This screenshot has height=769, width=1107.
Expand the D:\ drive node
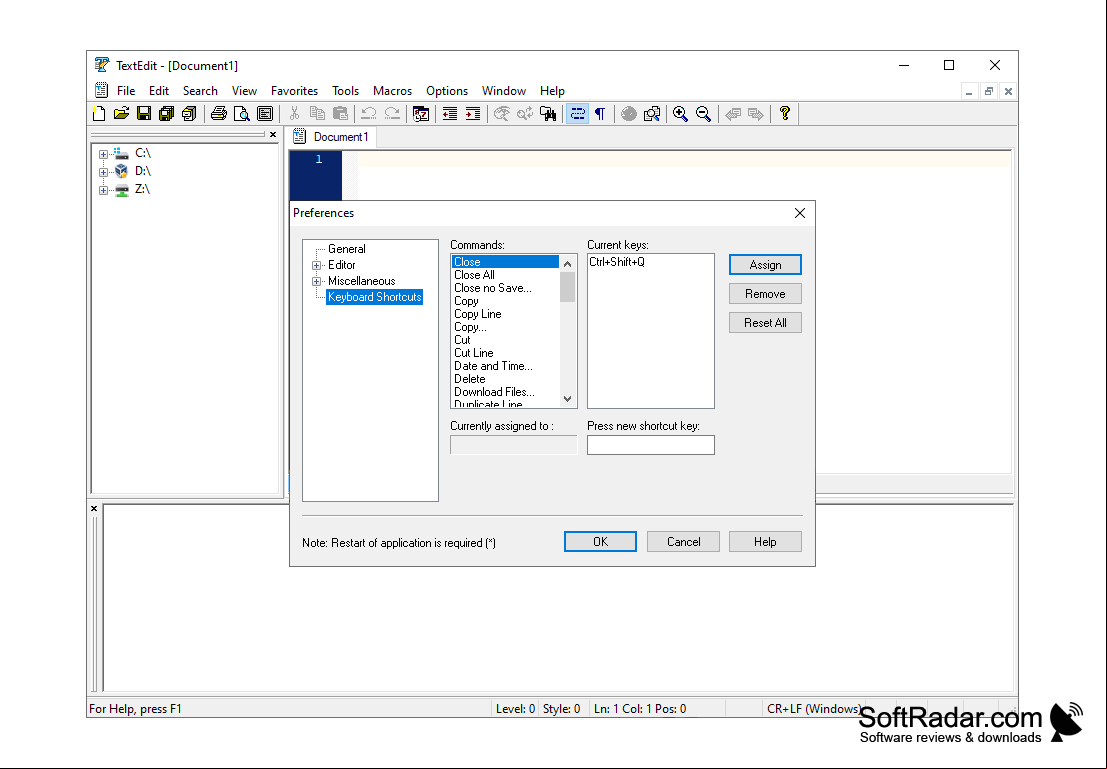103,172
